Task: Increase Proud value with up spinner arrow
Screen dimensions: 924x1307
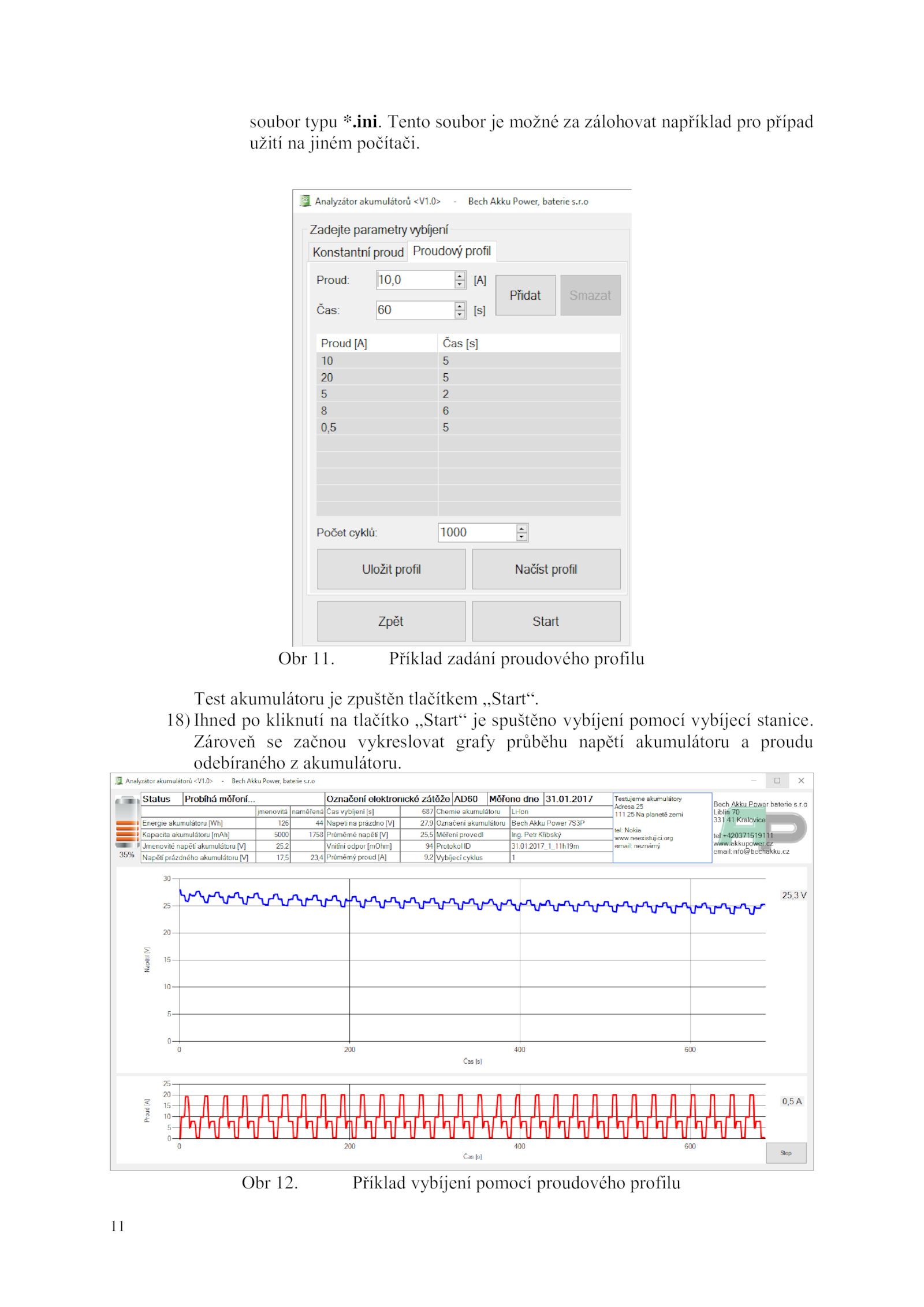Action: coord(460,276)
